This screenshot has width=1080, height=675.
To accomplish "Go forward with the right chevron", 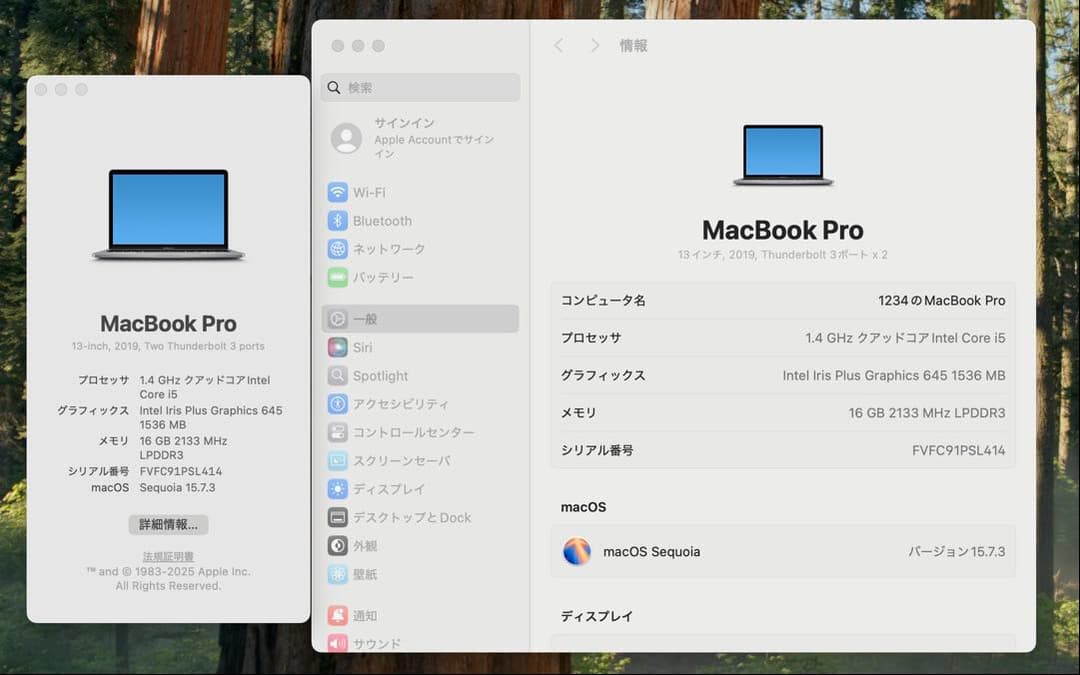I will pos(595,45).
